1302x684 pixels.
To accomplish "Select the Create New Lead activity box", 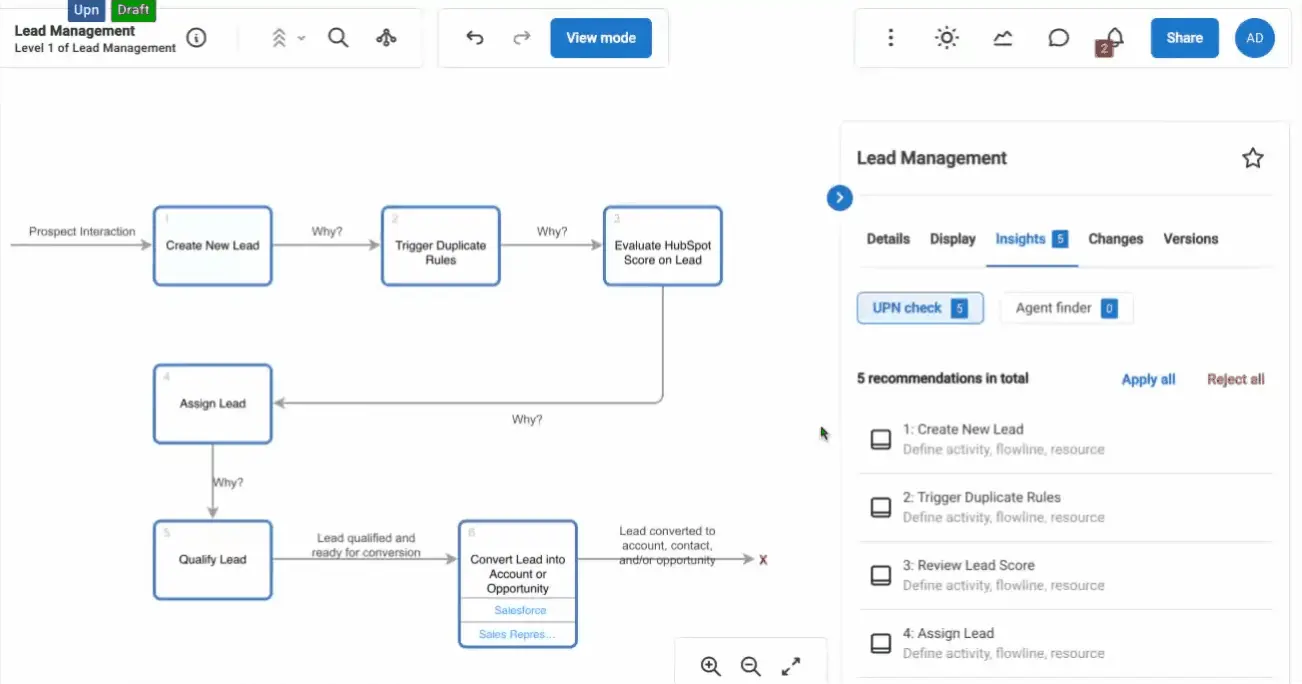I will (x=212, y=246).
